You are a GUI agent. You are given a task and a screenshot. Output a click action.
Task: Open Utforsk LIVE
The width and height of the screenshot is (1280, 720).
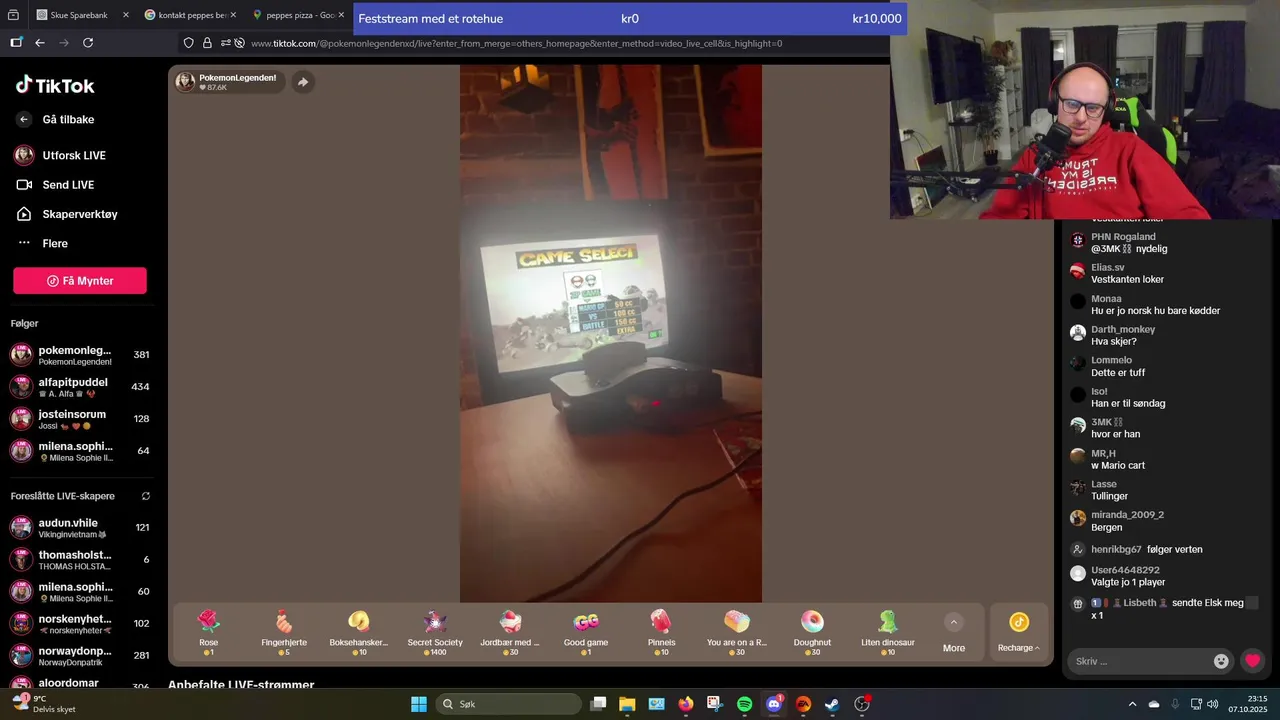click(73, 155)
